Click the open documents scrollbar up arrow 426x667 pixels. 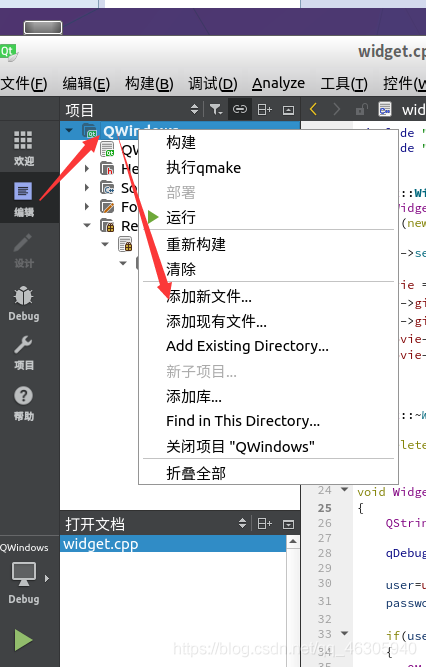click(x=292, y=542)
